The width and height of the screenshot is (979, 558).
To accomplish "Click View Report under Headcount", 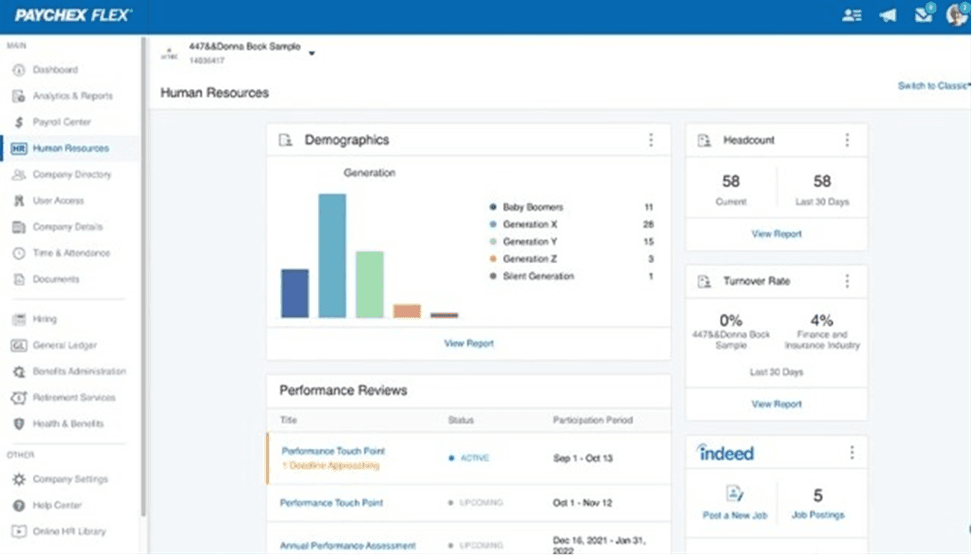I will [776, 234].
